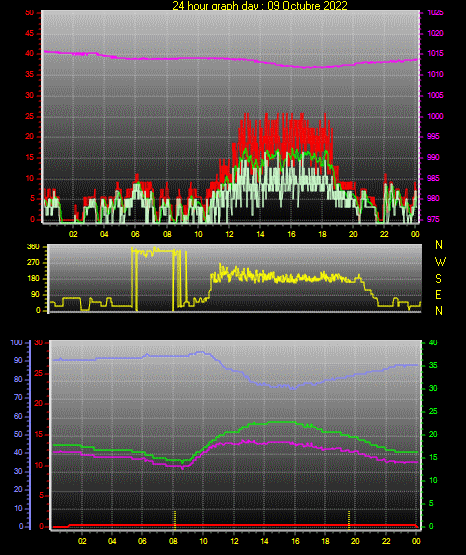Viewport: 466px width, 555px height.
Task: Select the 06 hour tick on bottom graph
Action: (x=142, y=541)
